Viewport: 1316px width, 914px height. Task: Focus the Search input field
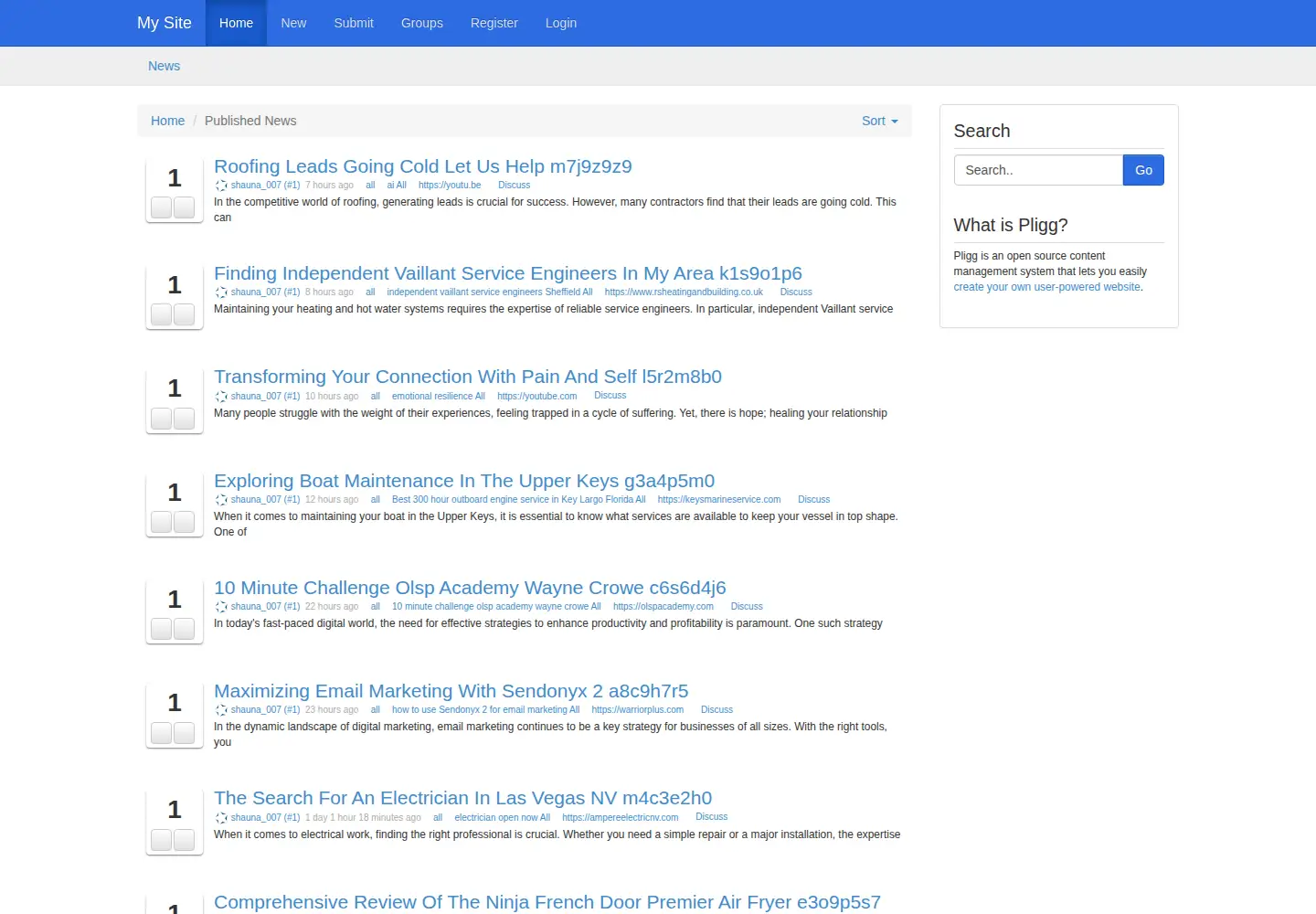point(1038,170)
